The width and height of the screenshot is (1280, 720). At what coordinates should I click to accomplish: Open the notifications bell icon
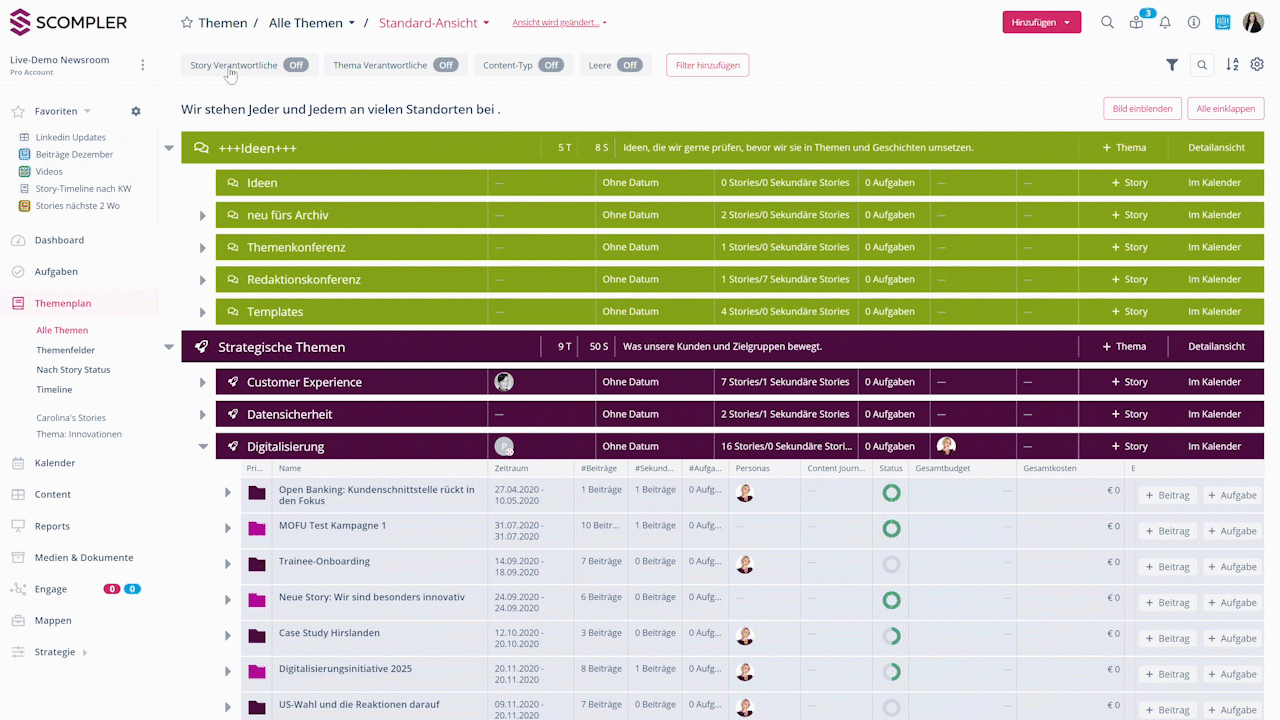1165,22
